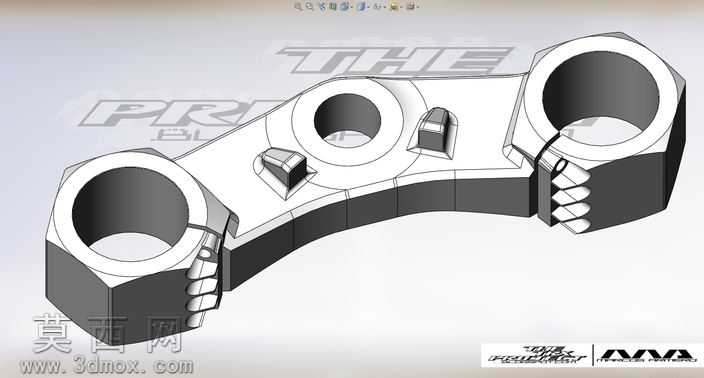Screen dimensions: 704x378
Task: Click the Hide/Show Items glasses icon
Action: (377, 7)
